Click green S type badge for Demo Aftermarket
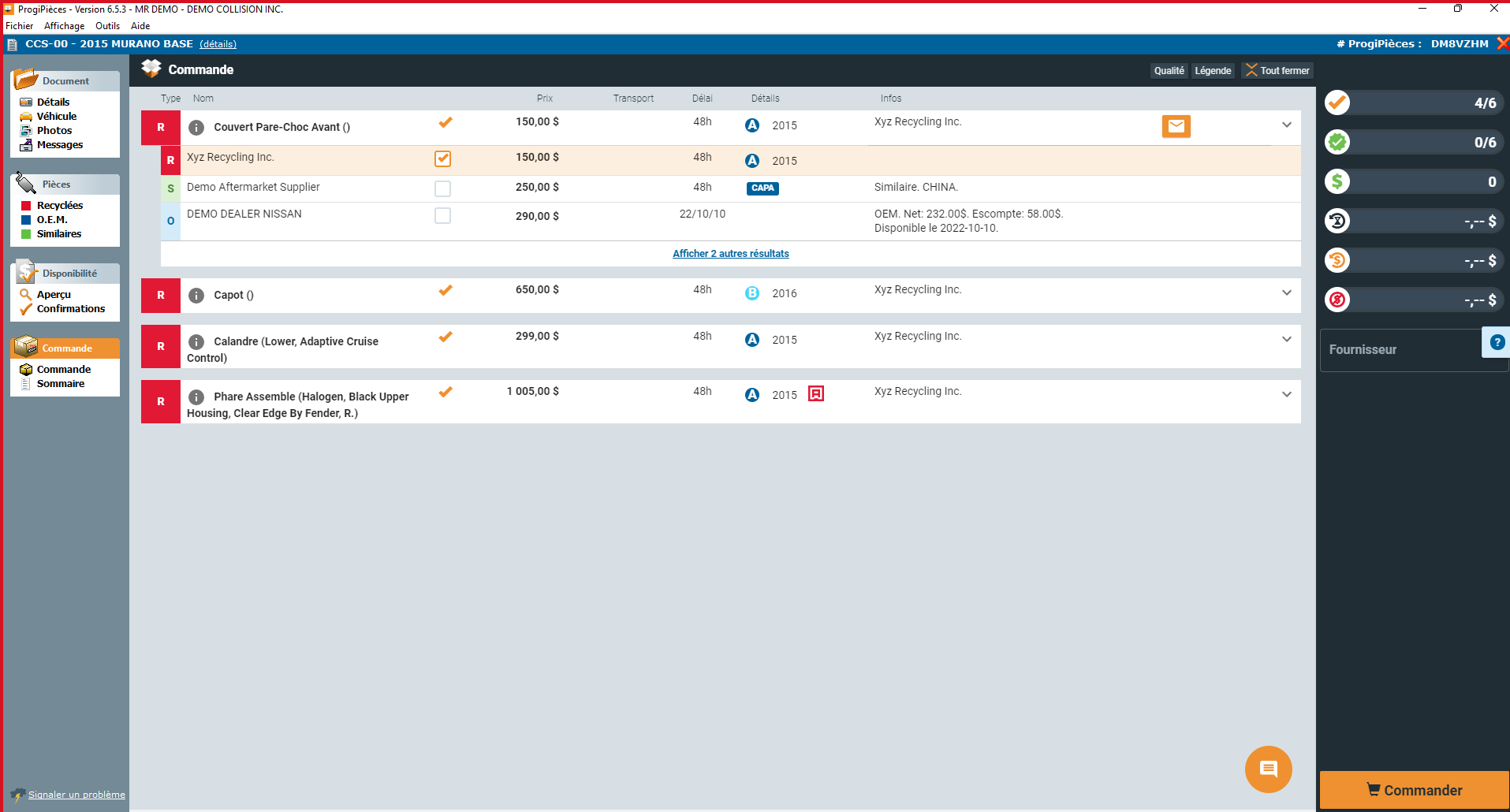 click(170, 188)
